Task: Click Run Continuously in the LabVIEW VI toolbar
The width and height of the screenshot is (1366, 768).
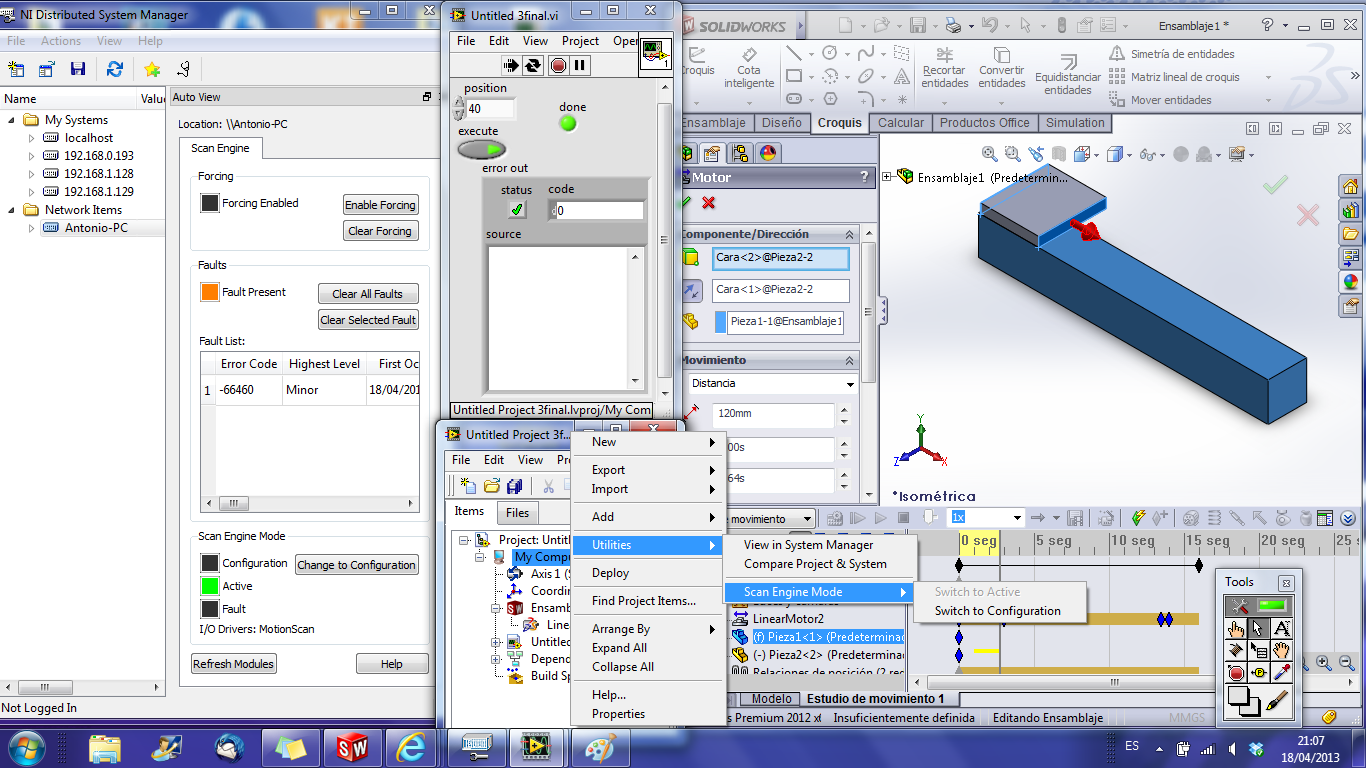Action: [x=533, y=65]
